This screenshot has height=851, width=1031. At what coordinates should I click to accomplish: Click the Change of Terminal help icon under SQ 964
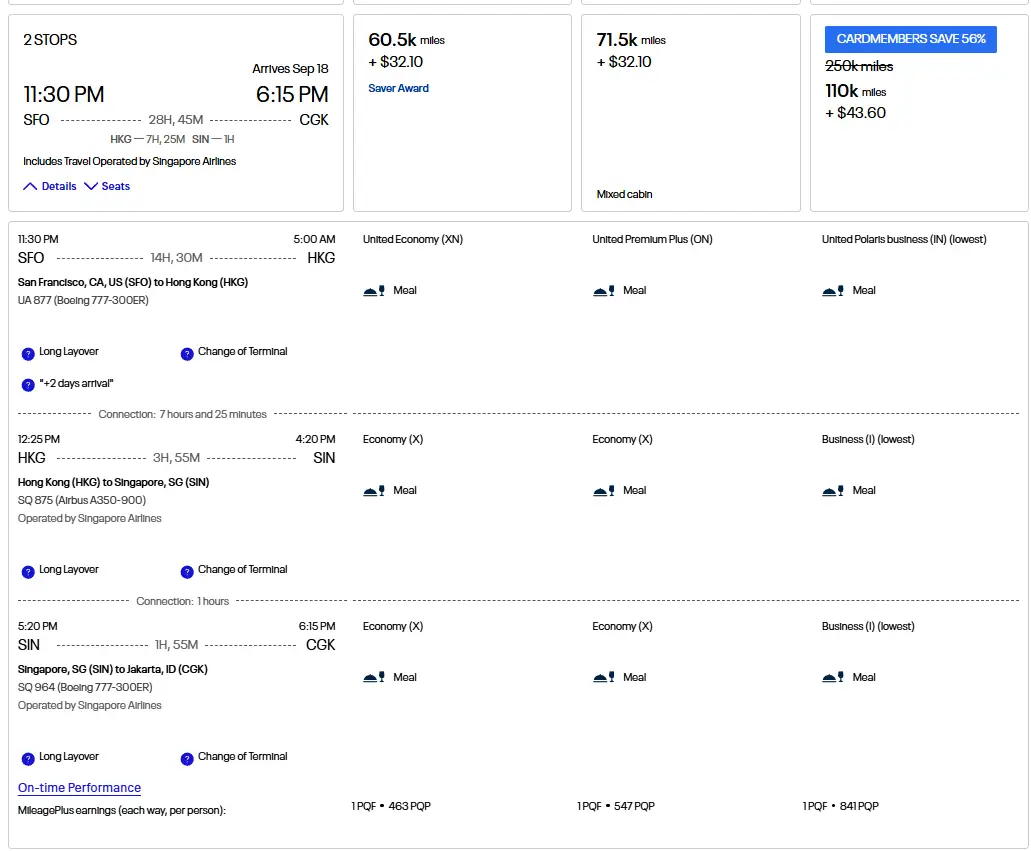(187, 759)
